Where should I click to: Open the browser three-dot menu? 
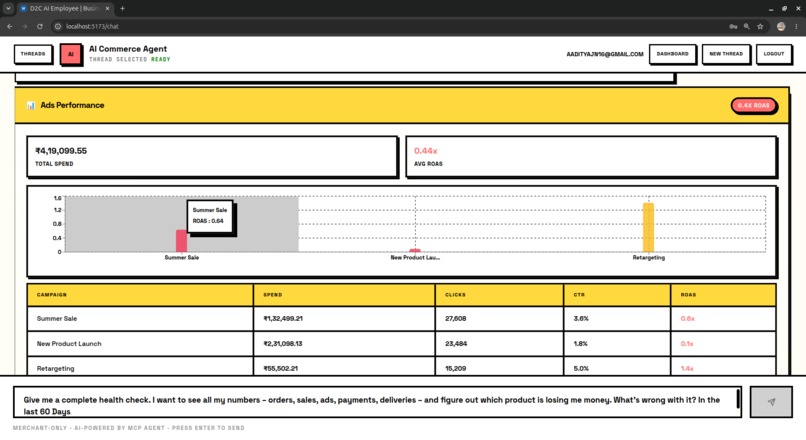(796, 26)
